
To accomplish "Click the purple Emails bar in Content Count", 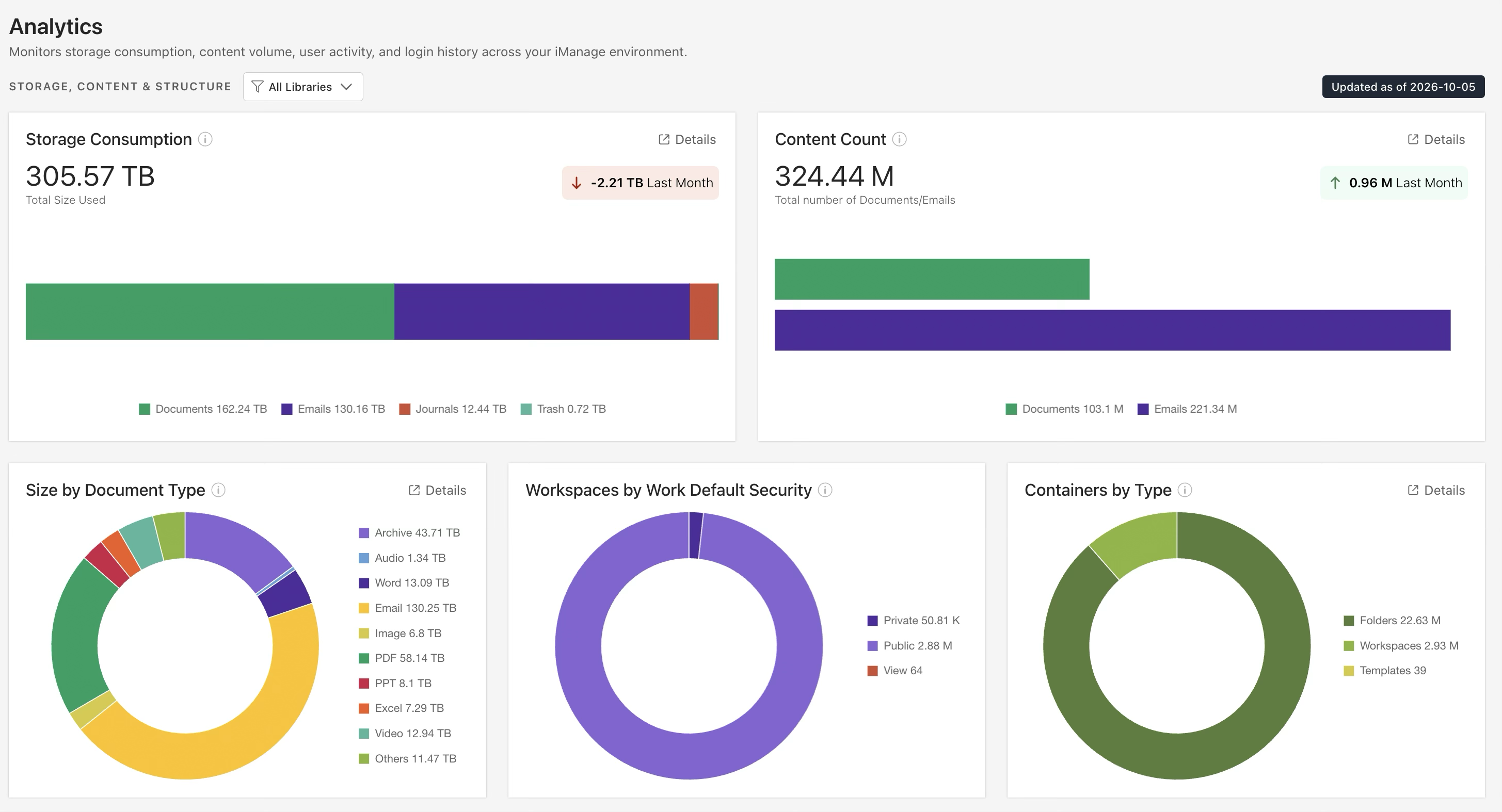I will point(1112,331).
